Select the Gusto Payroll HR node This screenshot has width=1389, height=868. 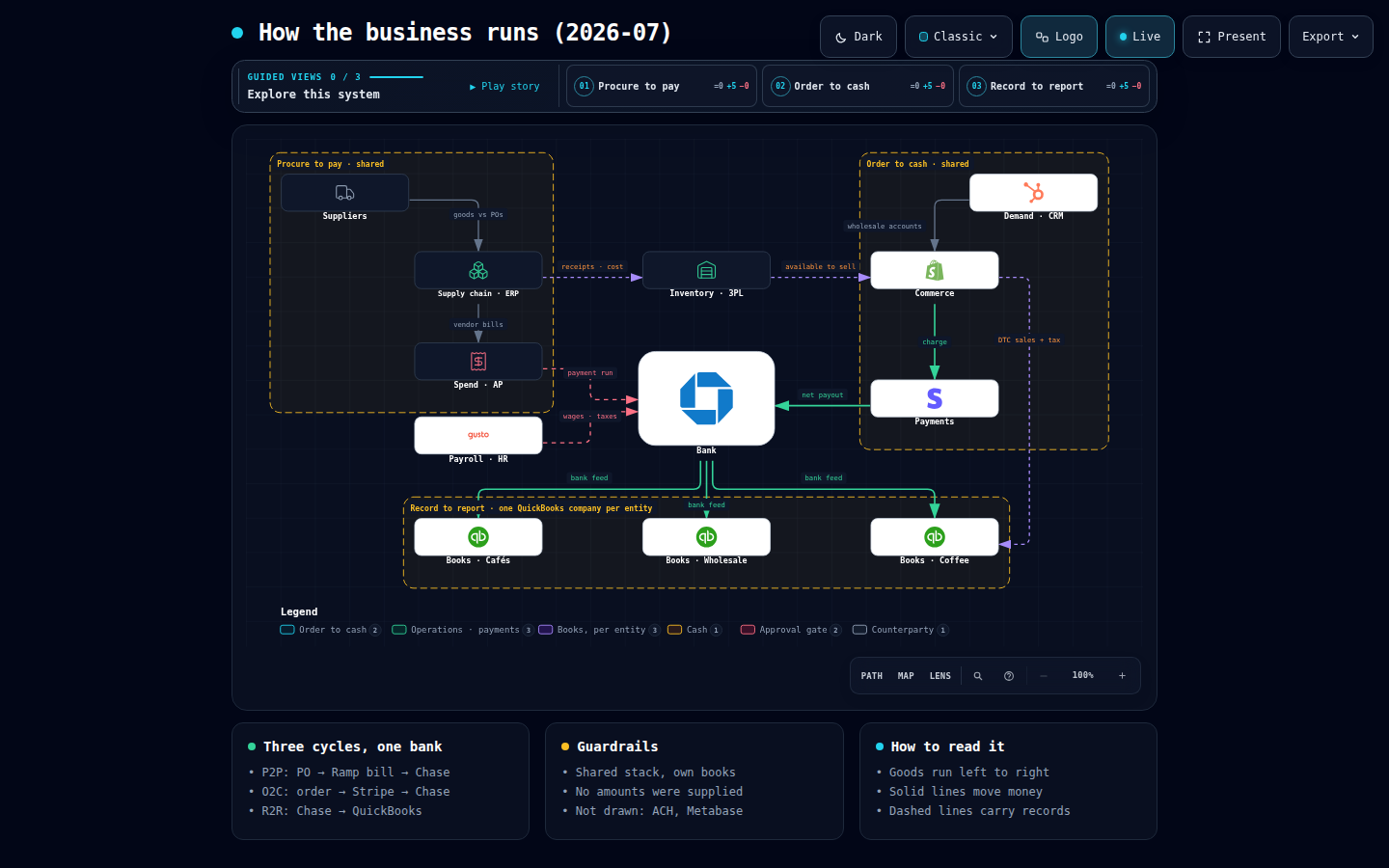click(478, 435)
